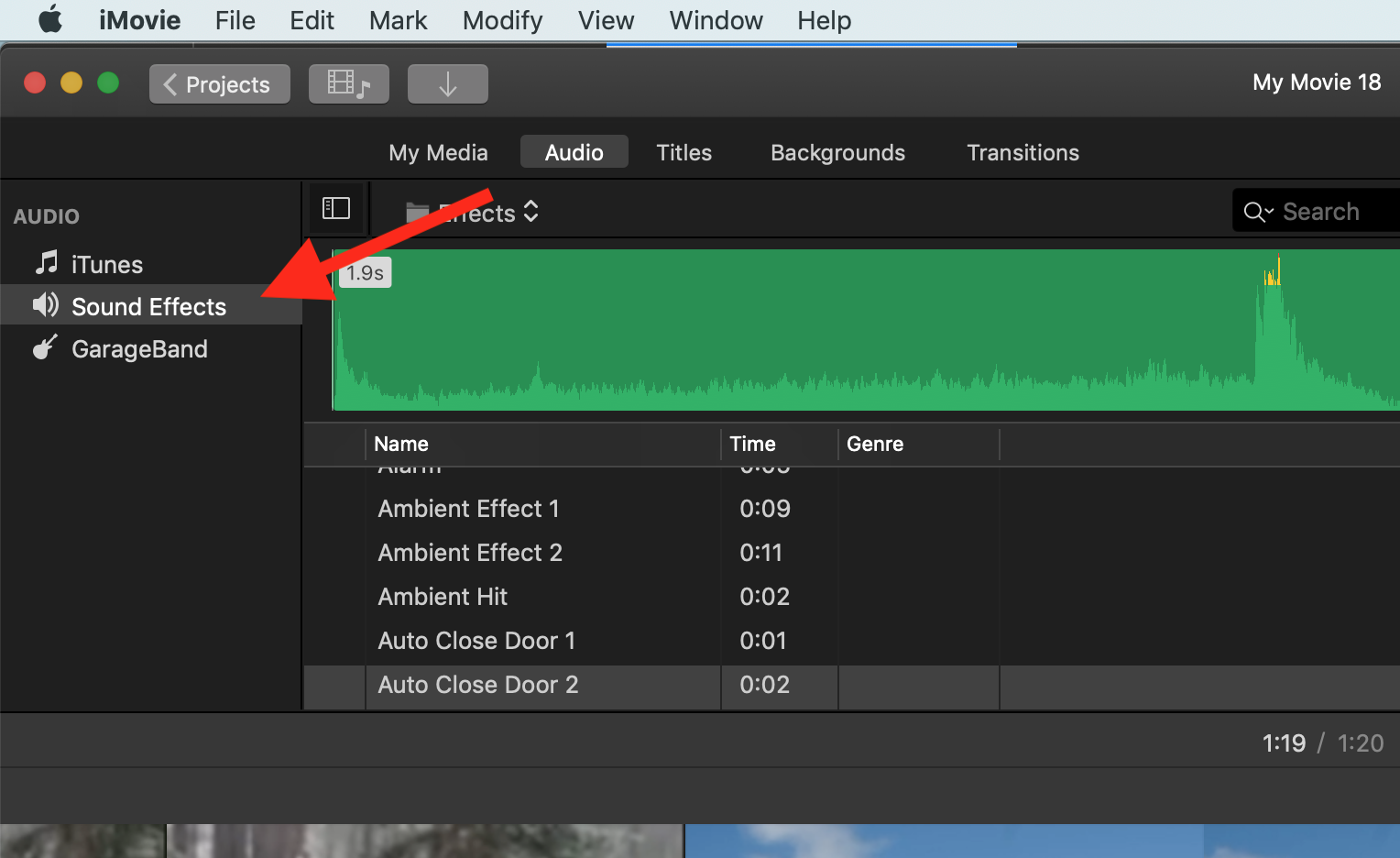Click the 0:11 time of Ambient Effect 2

(761, 553)
